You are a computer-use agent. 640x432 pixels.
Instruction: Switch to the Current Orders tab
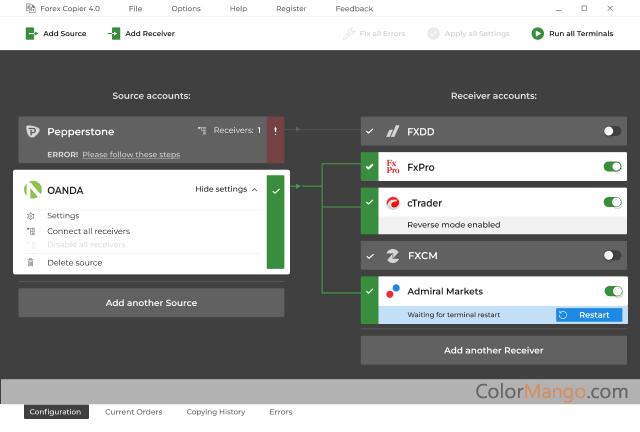coord(133,412)
